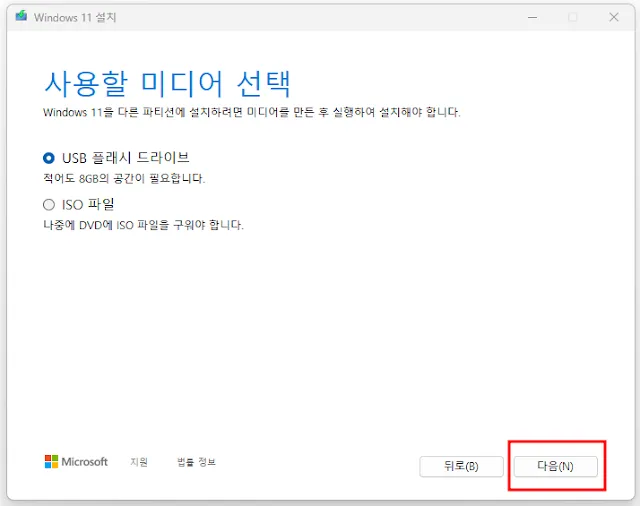Minimize the Windows 11 설치 window

tap(532, 17)
